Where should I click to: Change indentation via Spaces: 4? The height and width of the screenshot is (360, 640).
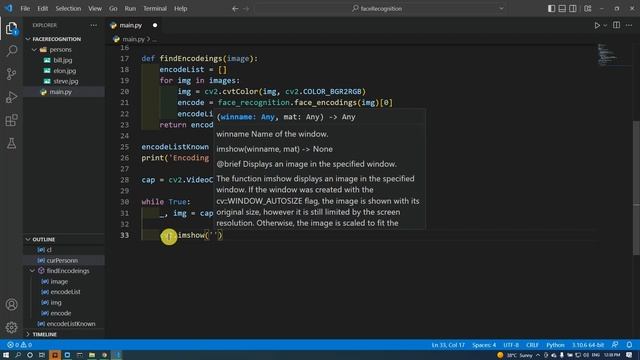click(484, 345)
